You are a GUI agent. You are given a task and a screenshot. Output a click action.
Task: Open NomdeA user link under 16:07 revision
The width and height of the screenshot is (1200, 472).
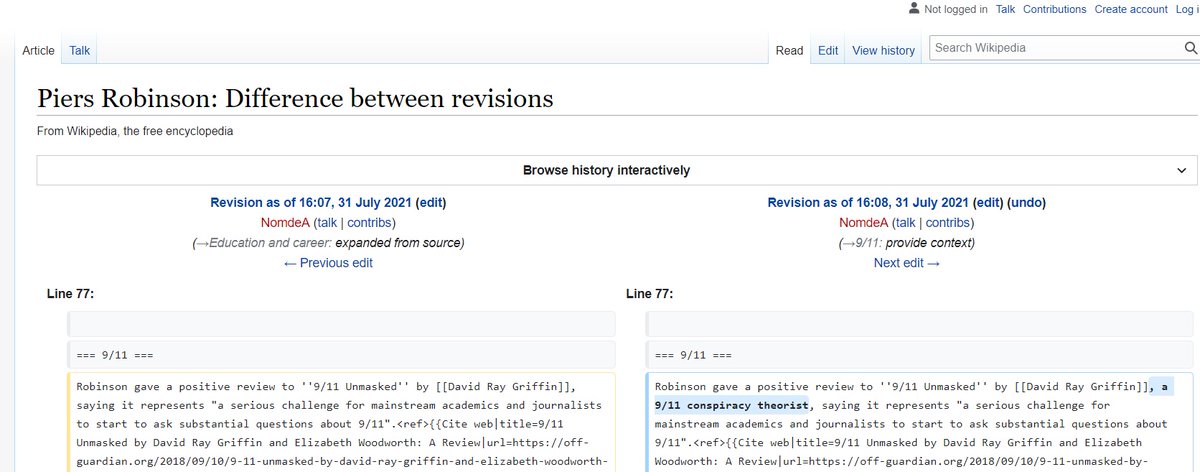click(x=285, y=222)
